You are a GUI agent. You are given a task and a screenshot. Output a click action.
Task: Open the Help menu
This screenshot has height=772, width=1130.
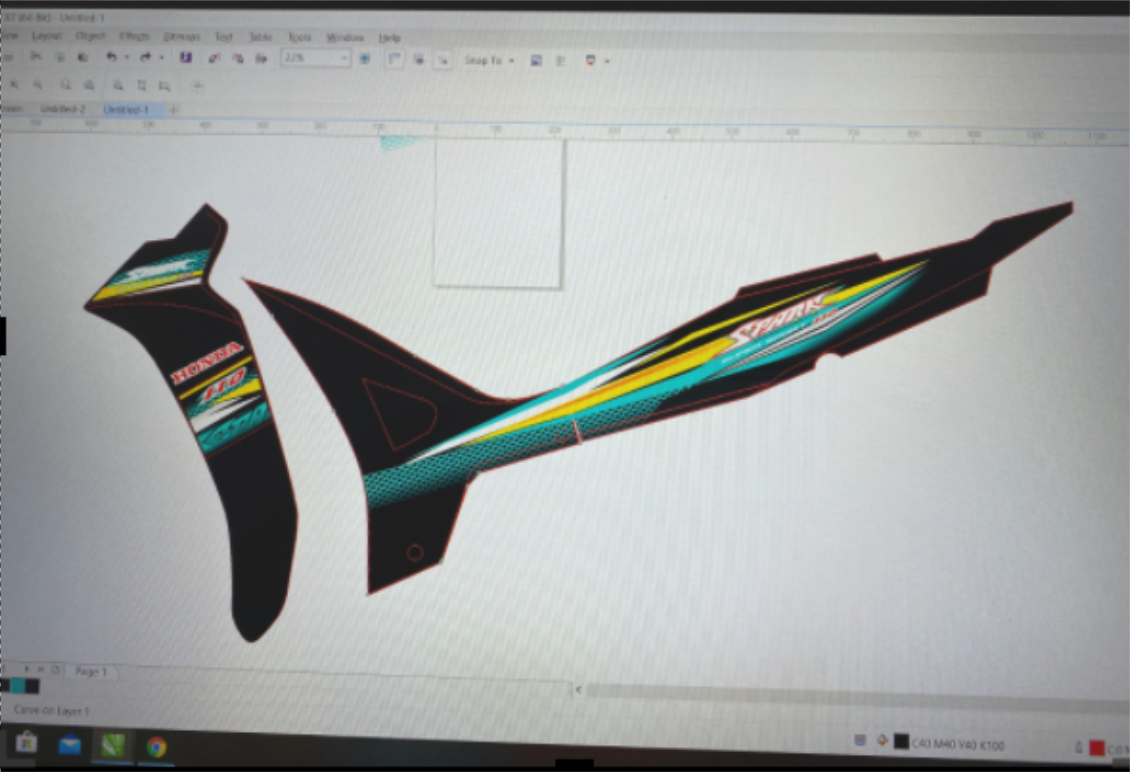tap(389, 37)
